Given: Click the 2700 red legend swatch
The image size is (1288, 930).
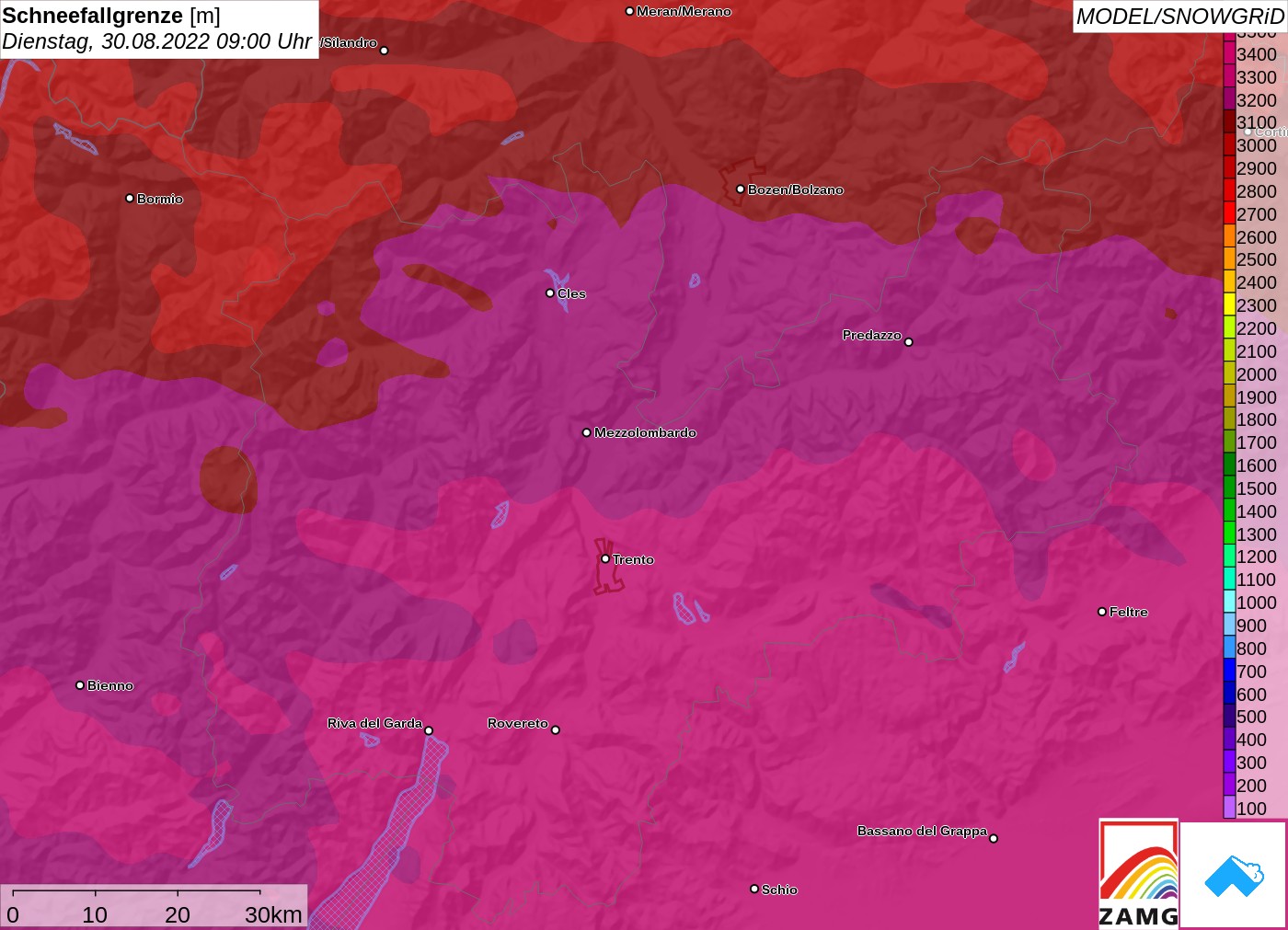Looking at the screenshot, I should point(1229,213).
